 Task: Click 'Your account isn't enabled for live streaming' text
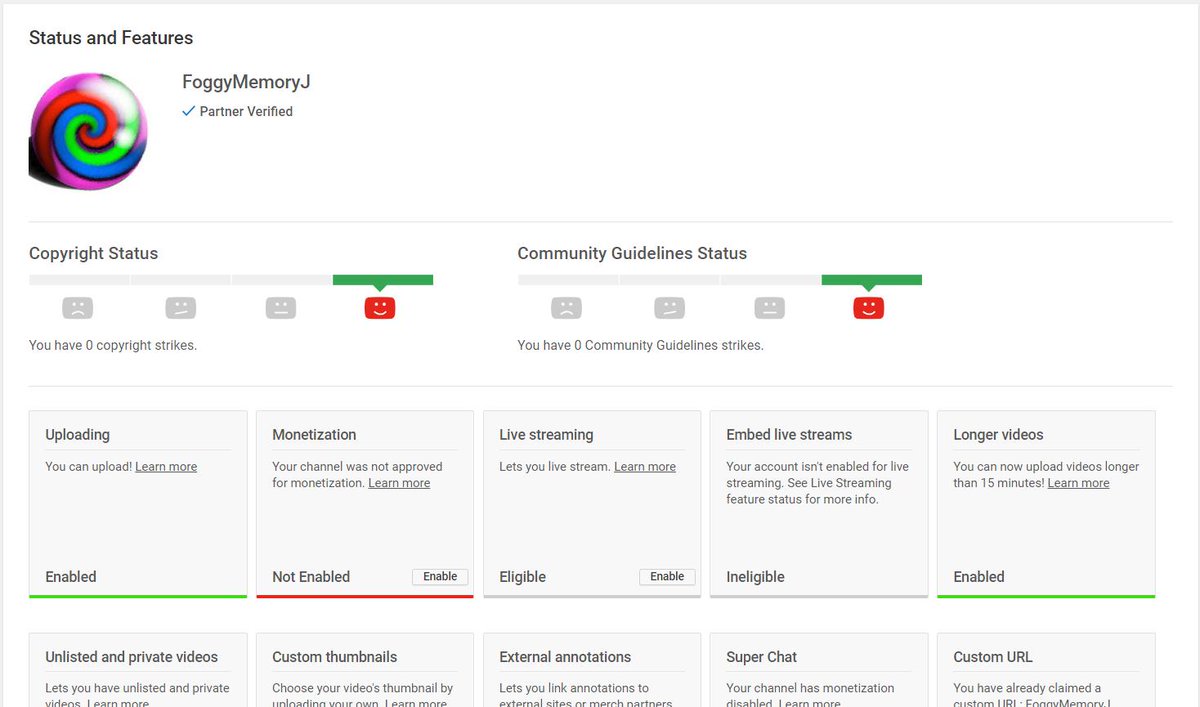817,483
